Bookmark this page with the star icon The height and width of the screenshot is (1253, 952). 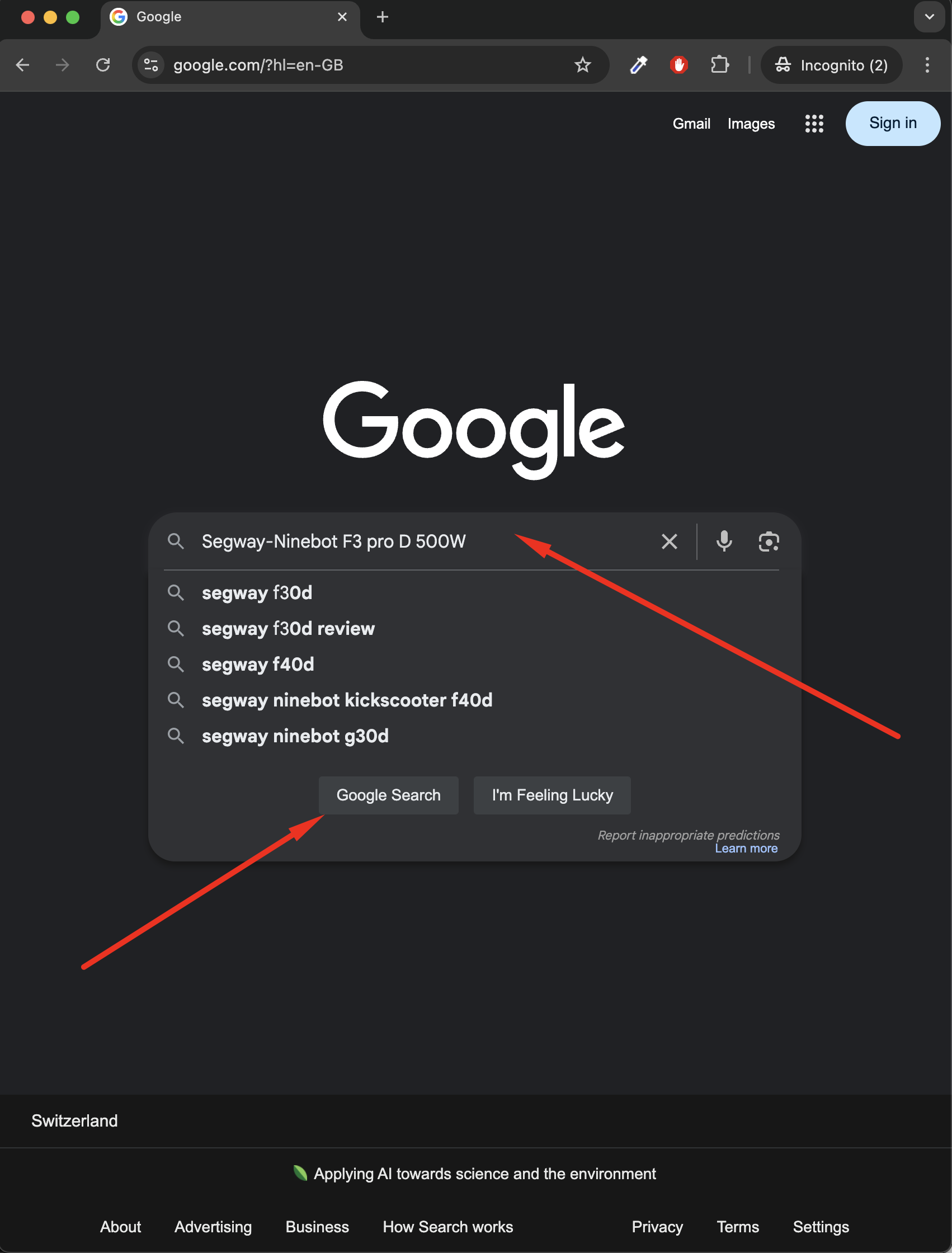tap(582, 64)
